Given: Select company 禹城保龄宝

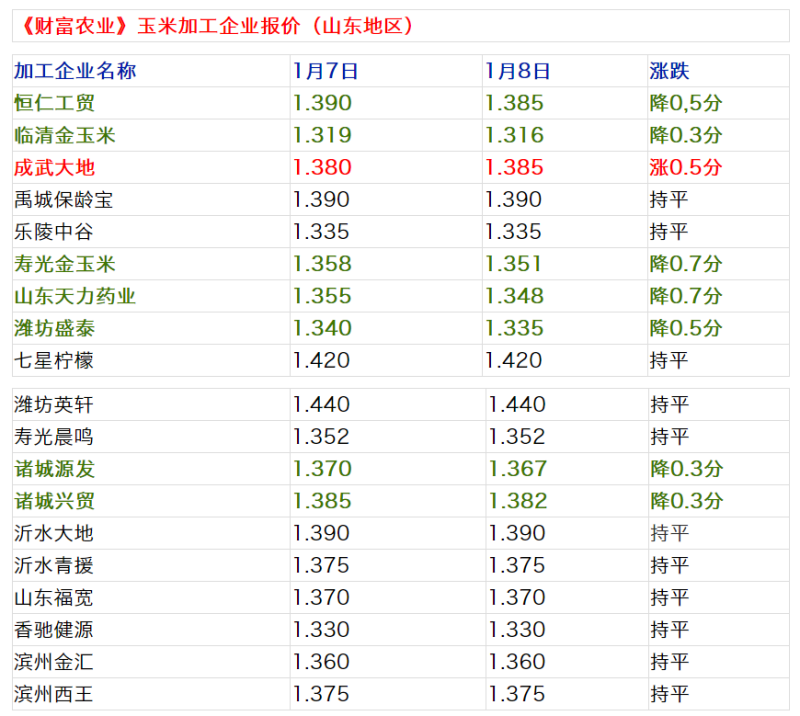Looking at the screenshot, I should coord(64,200).
